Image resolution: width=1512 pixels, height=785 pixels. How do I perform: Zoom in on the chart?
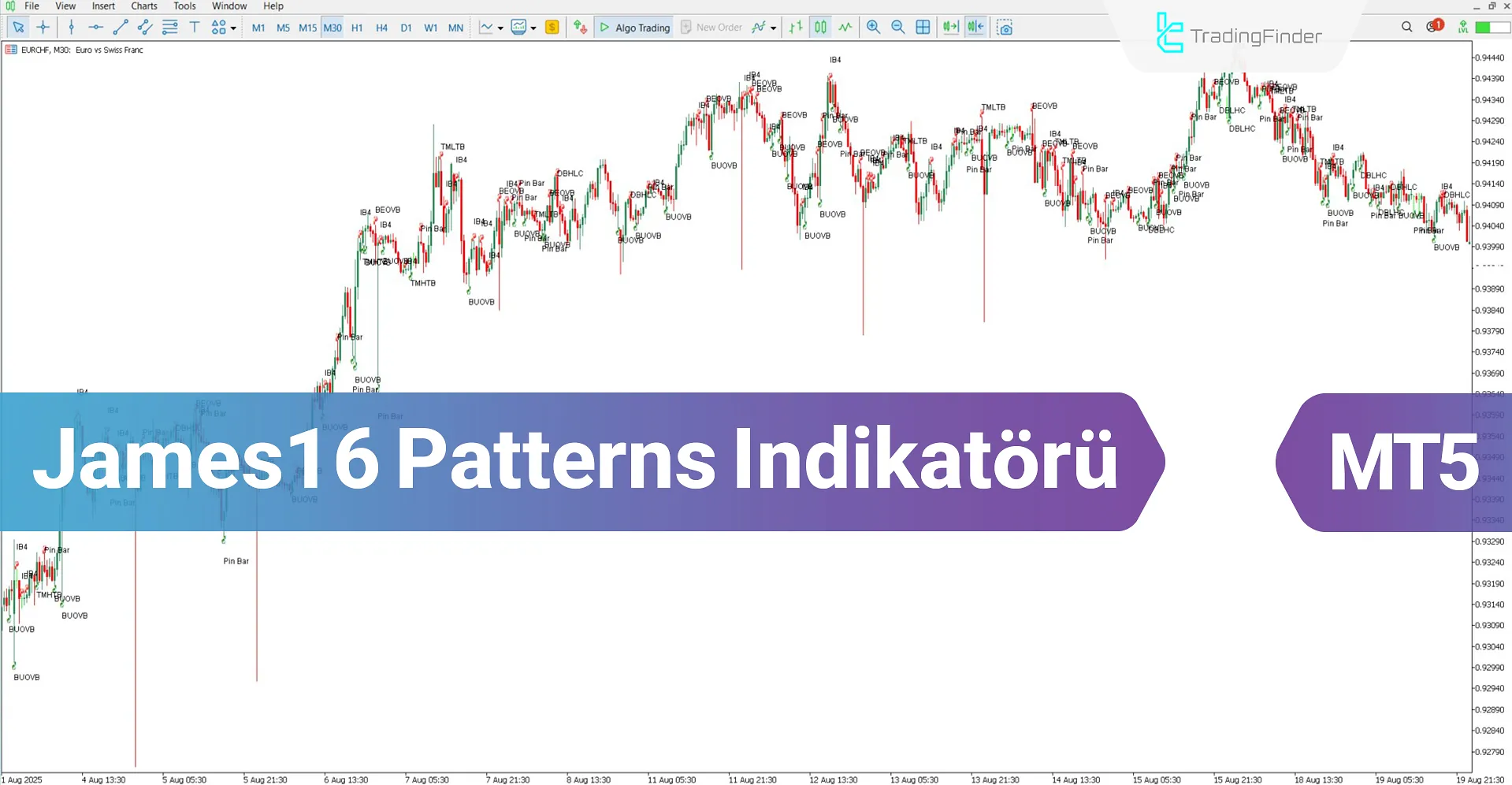[873, 27]
